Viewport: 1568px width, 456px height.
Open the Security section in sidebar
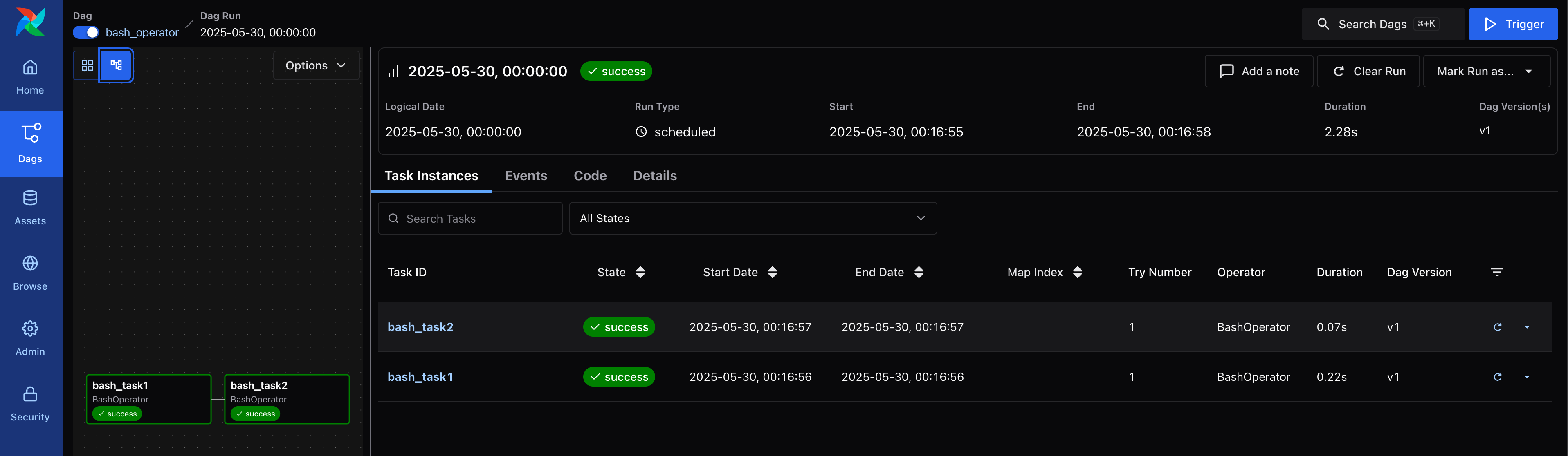[x=30, y=404]
